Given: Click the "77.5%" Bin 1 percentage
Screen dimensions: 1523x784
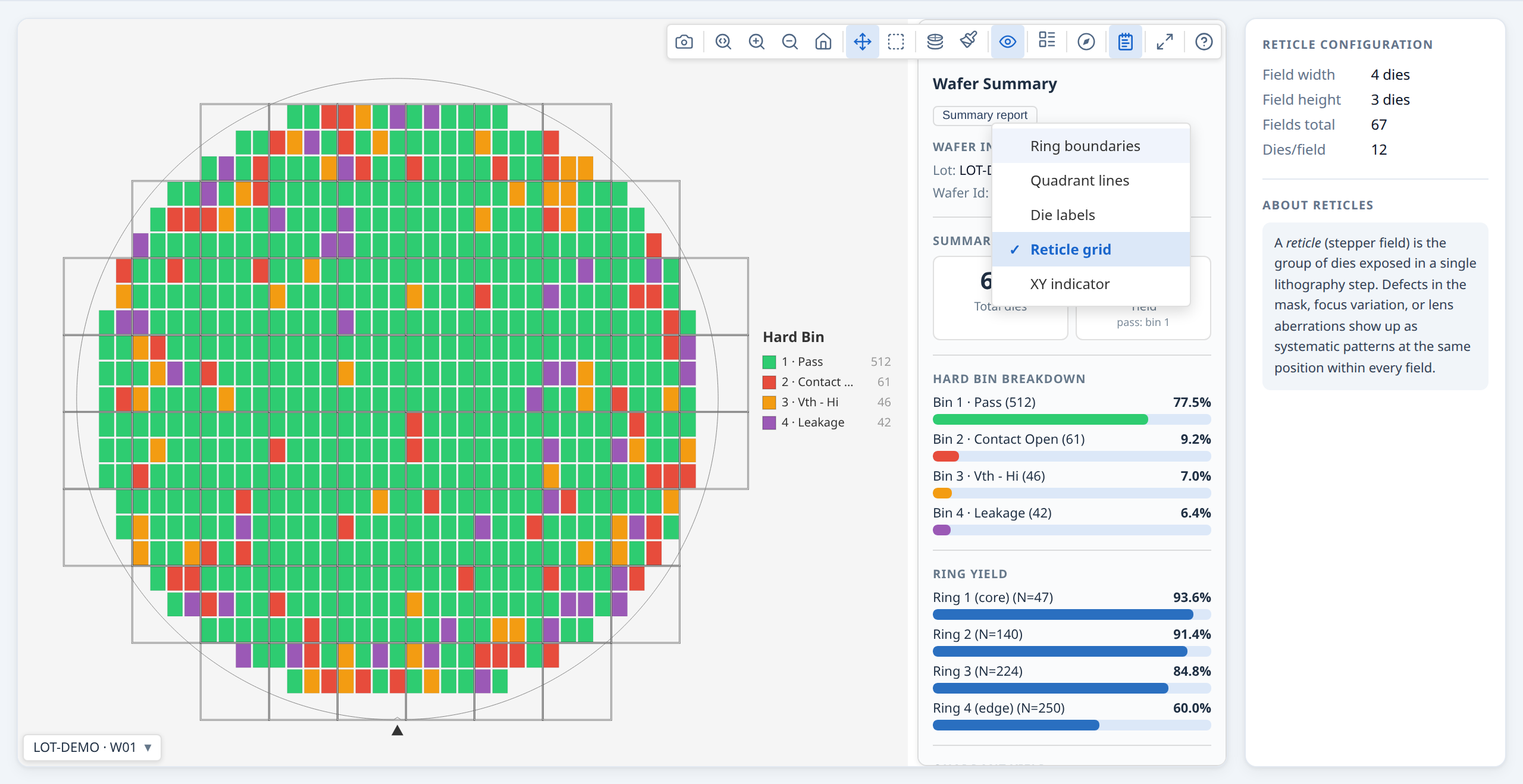Looking at the screenshot, I should point(1192,402).
